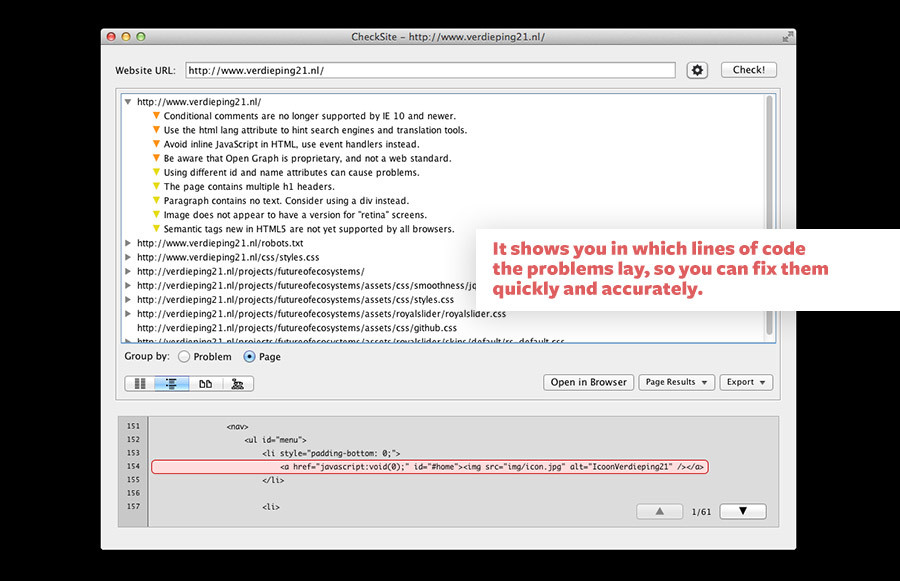This screenshot has height=581, width=900.
Task: Go to the previous problem with up arrow
Action: [660, 511]
